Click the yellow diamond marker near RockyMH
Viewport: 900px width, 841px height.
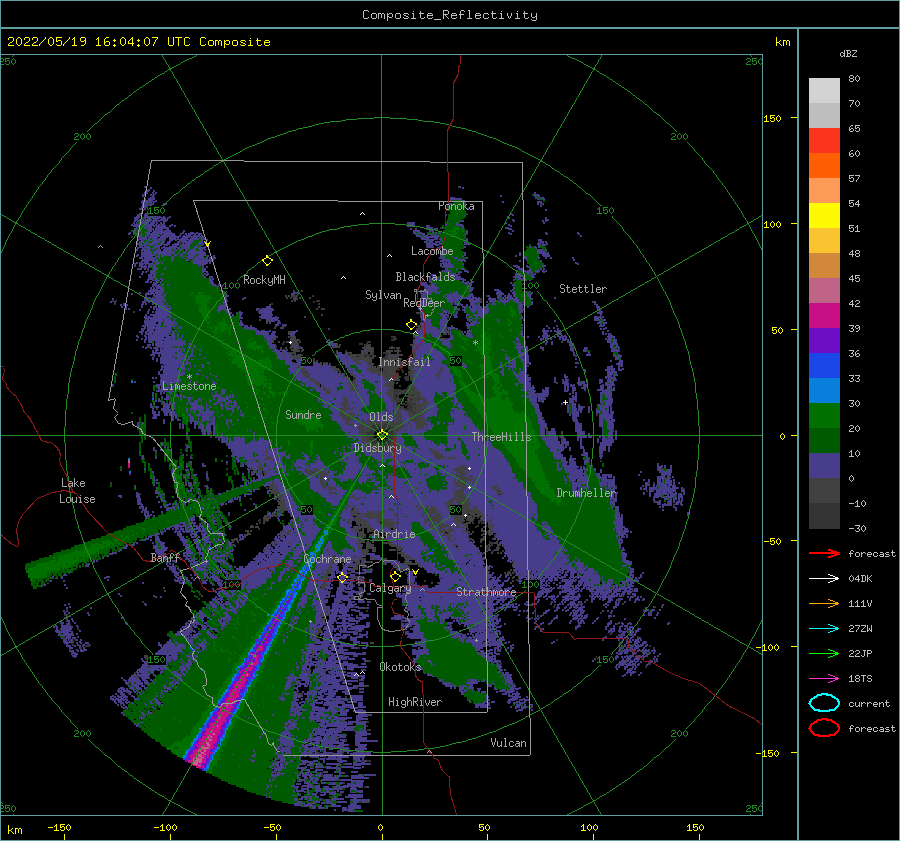tap(267, 261)
